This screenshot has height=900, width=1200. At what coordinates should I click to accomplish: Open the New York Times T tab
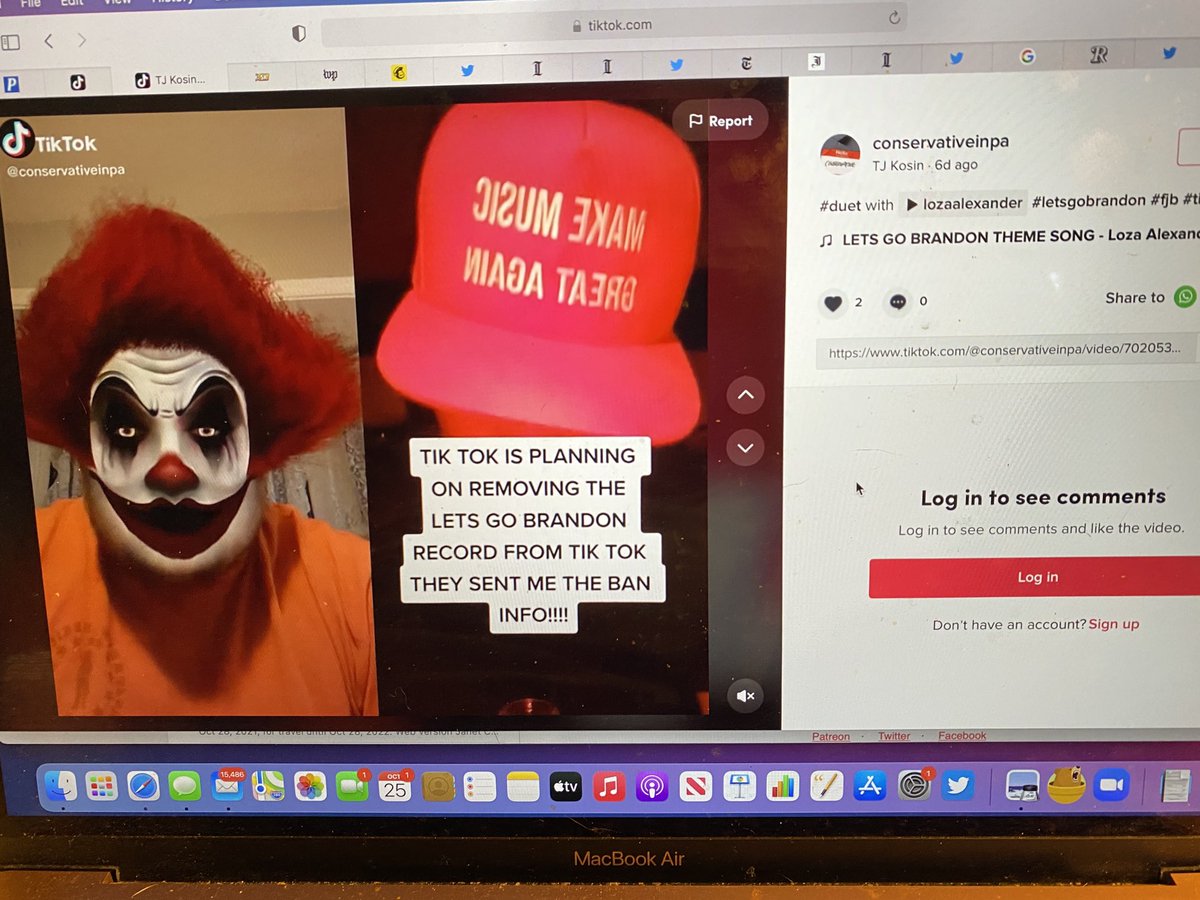pos(746,64)
